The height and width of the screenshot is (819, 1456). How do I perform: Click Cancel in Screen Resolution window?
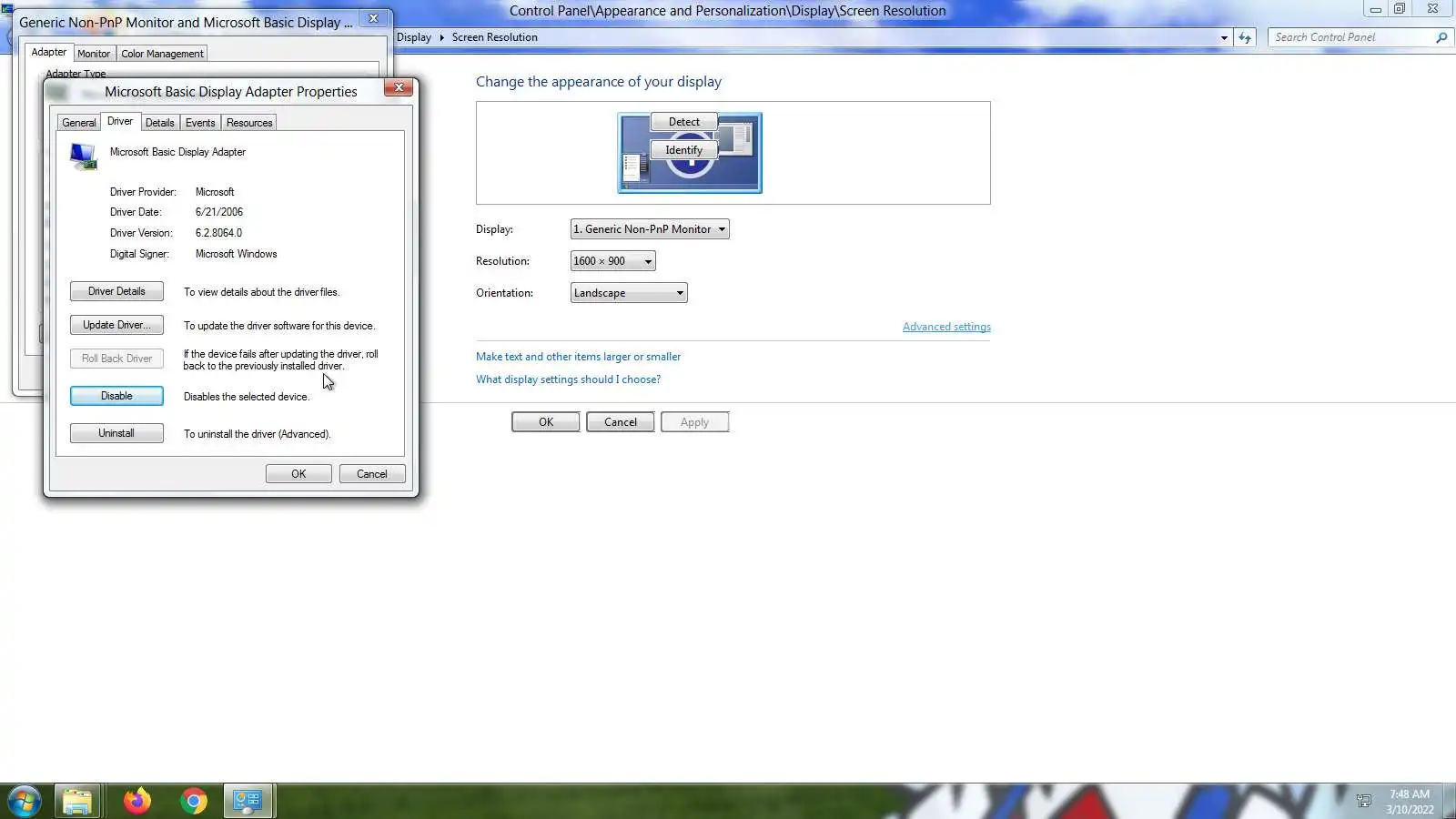621,422
